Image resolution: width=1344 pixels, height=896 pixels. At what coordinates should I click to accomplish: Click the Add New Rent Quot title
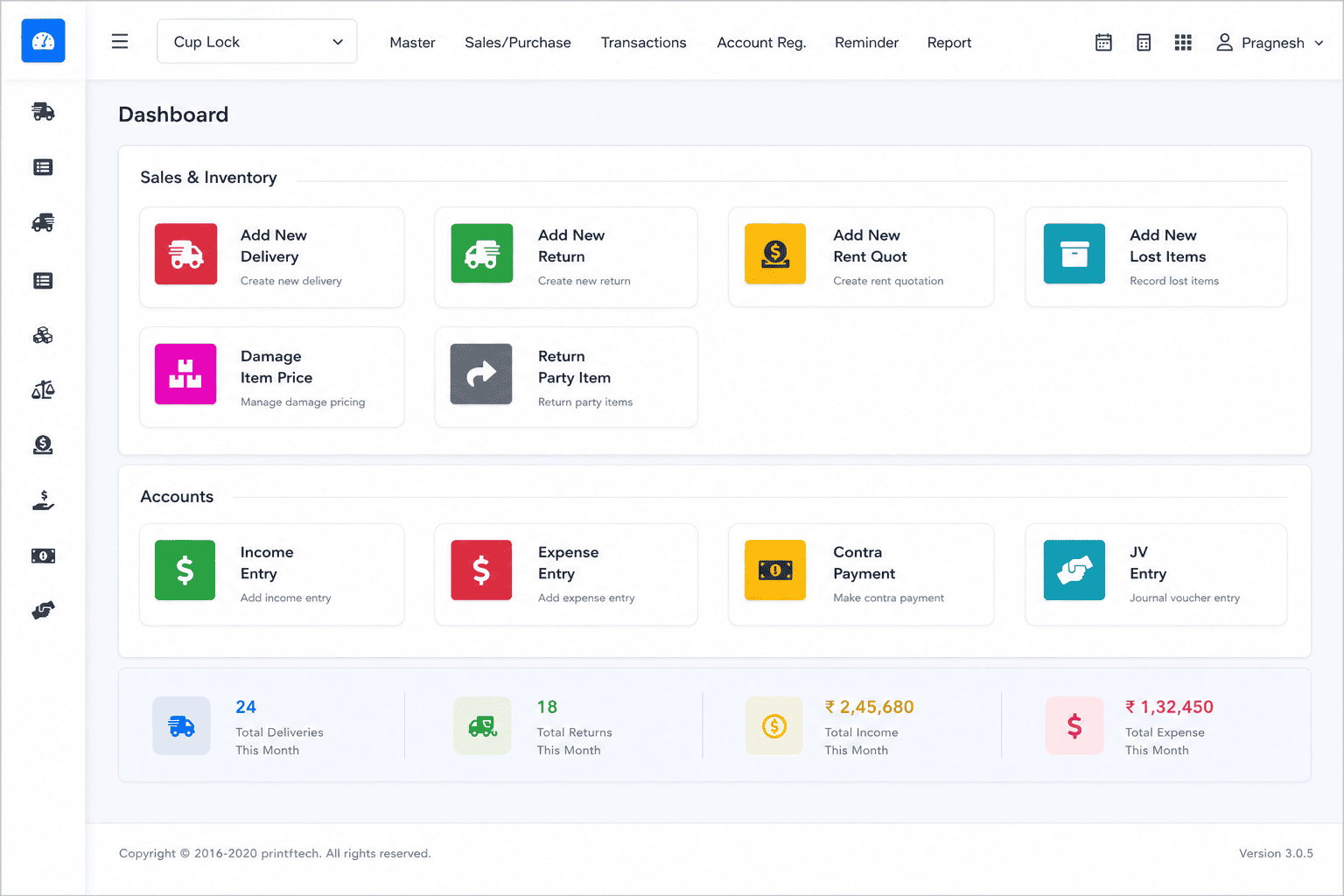click(x=870, y=246)
